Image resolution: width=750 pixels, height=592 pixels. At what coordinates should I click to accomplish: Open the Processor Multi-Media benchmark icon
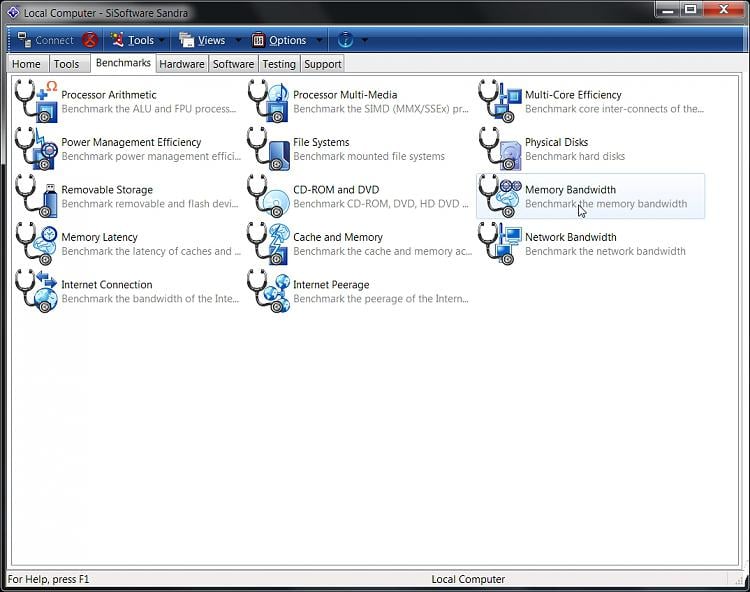(x=269, y=101)
